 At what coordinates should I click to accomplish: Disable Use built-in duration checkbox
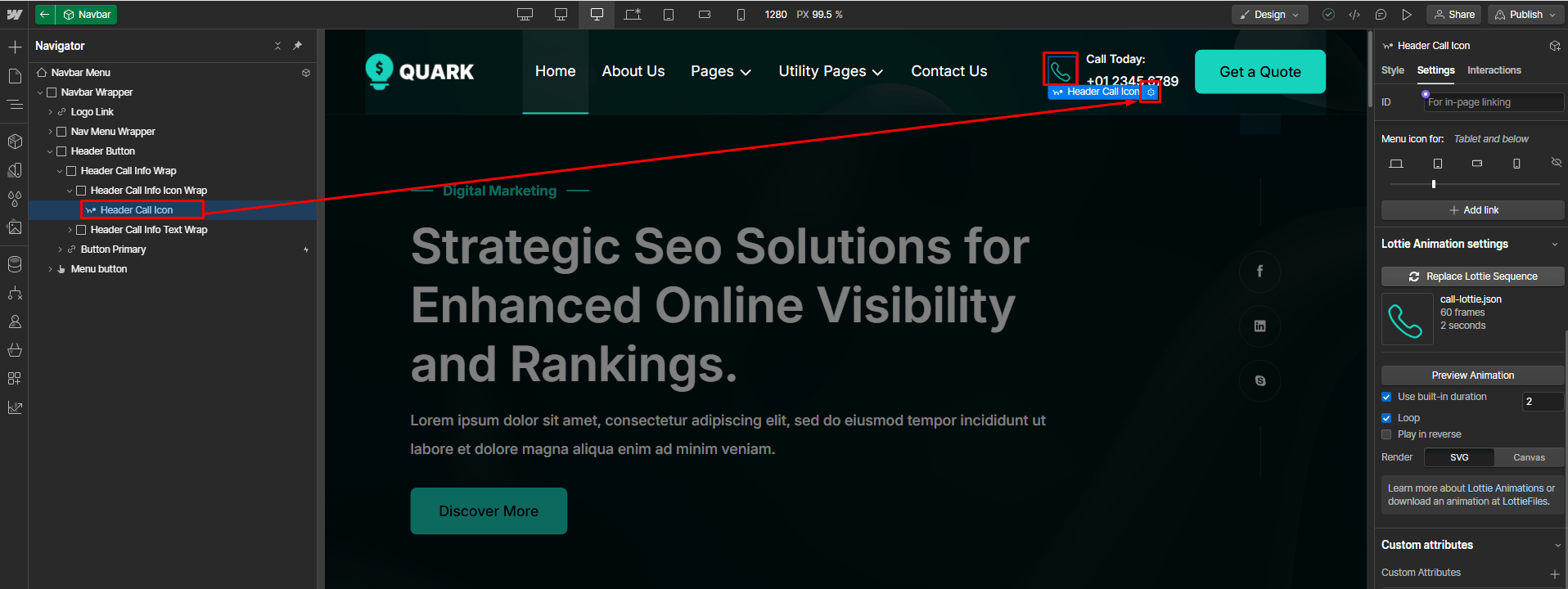pyautogui.click(x=1386, y=397)
